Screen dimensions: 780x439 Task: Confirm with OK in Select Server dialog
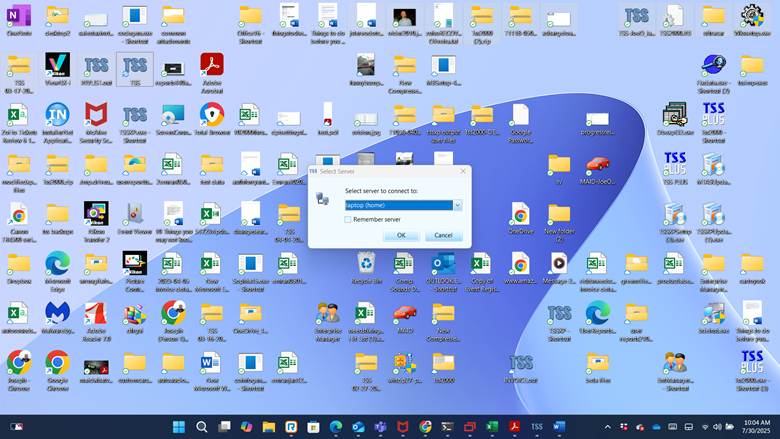point(401,235)
